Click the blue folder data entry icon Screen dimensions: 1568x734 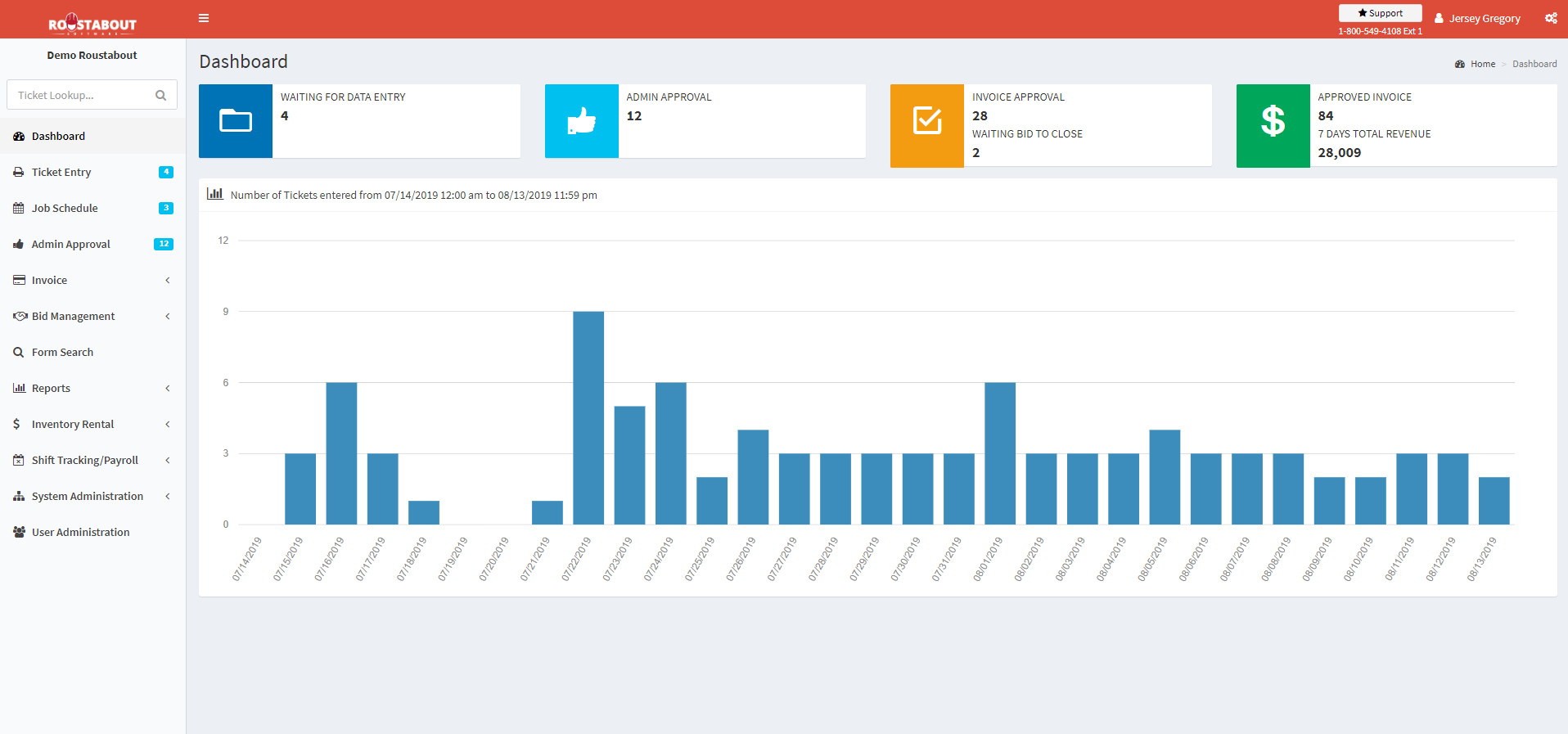coord(236,121)
